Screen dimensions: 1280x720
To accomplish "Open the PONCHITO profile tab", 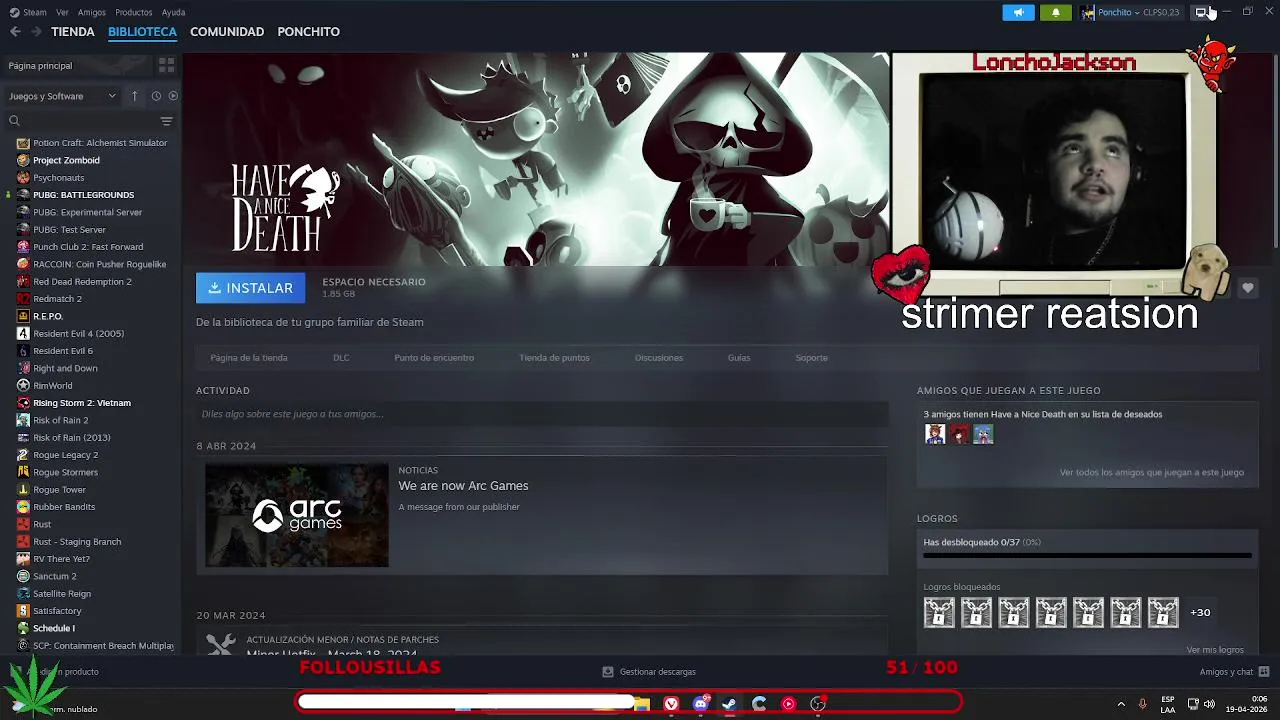I will pyautogui.click(x=308, y=32).
